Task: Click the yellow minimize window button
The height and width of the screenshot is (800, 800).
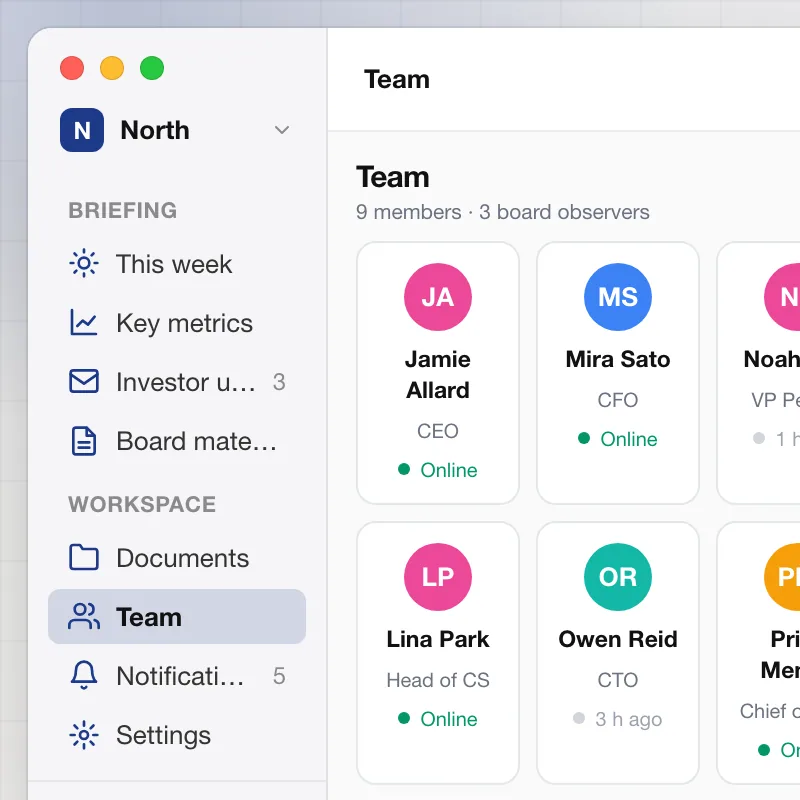Action: tap(112, 68)
